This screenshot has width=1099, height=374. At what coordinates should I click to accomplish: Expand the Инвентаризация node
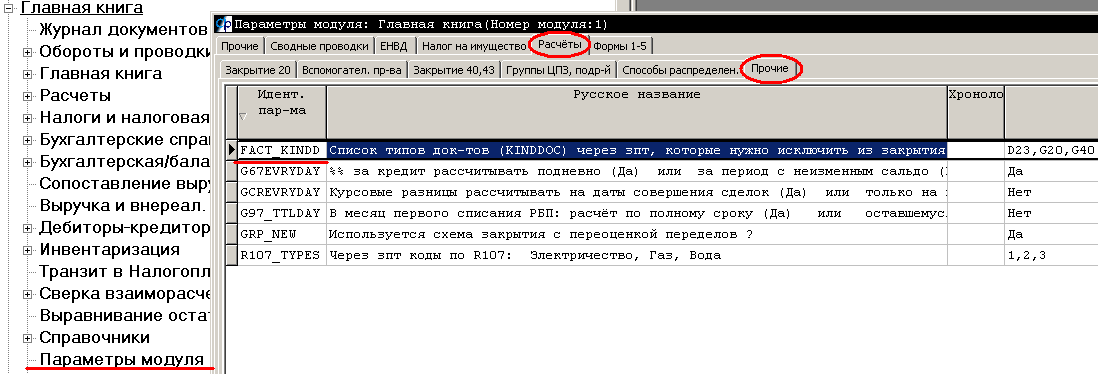tap(28, 250)
